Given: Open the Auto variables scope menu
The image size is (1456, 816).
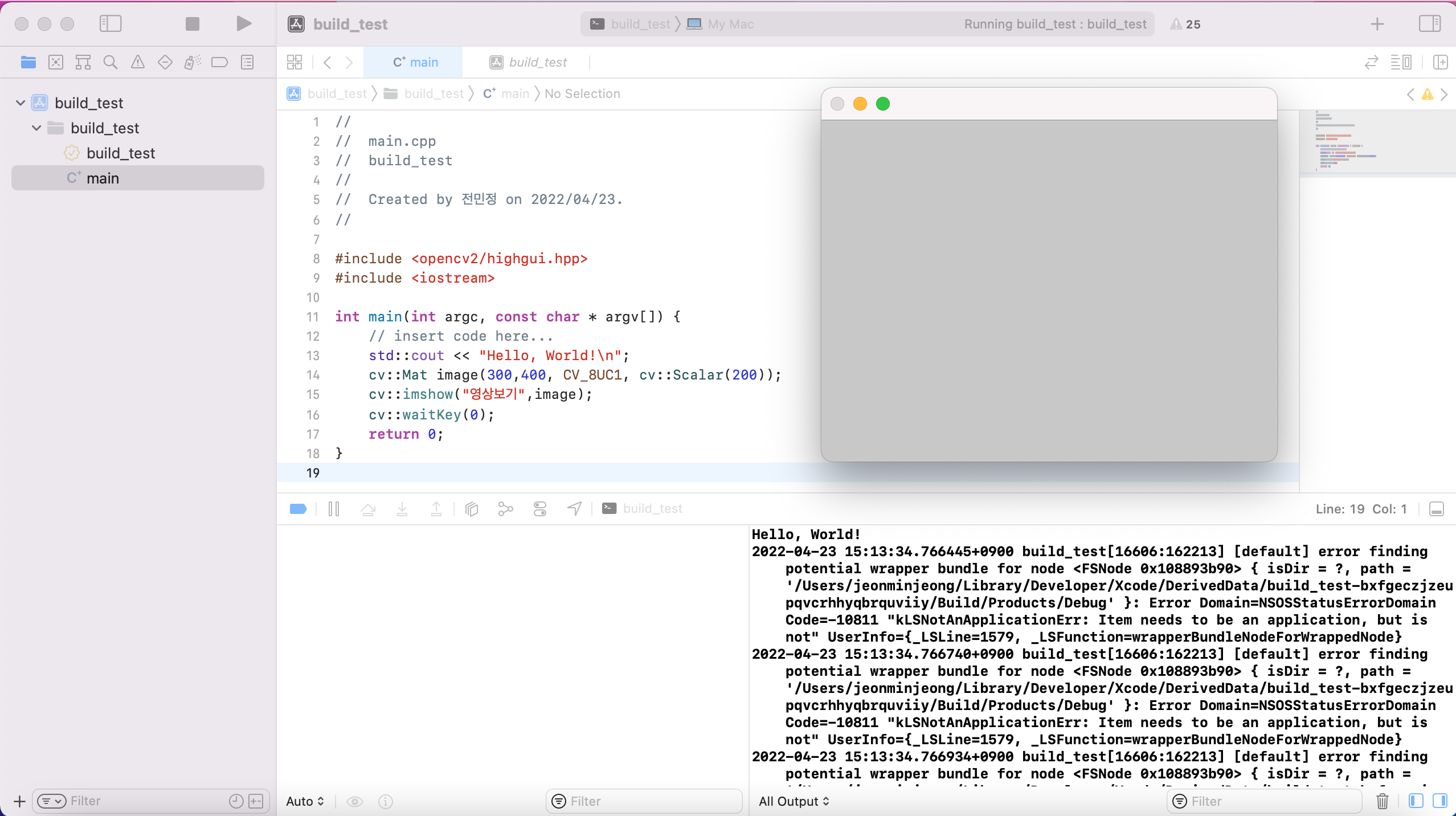Looking at the screenshot, I should pos(305,801).
